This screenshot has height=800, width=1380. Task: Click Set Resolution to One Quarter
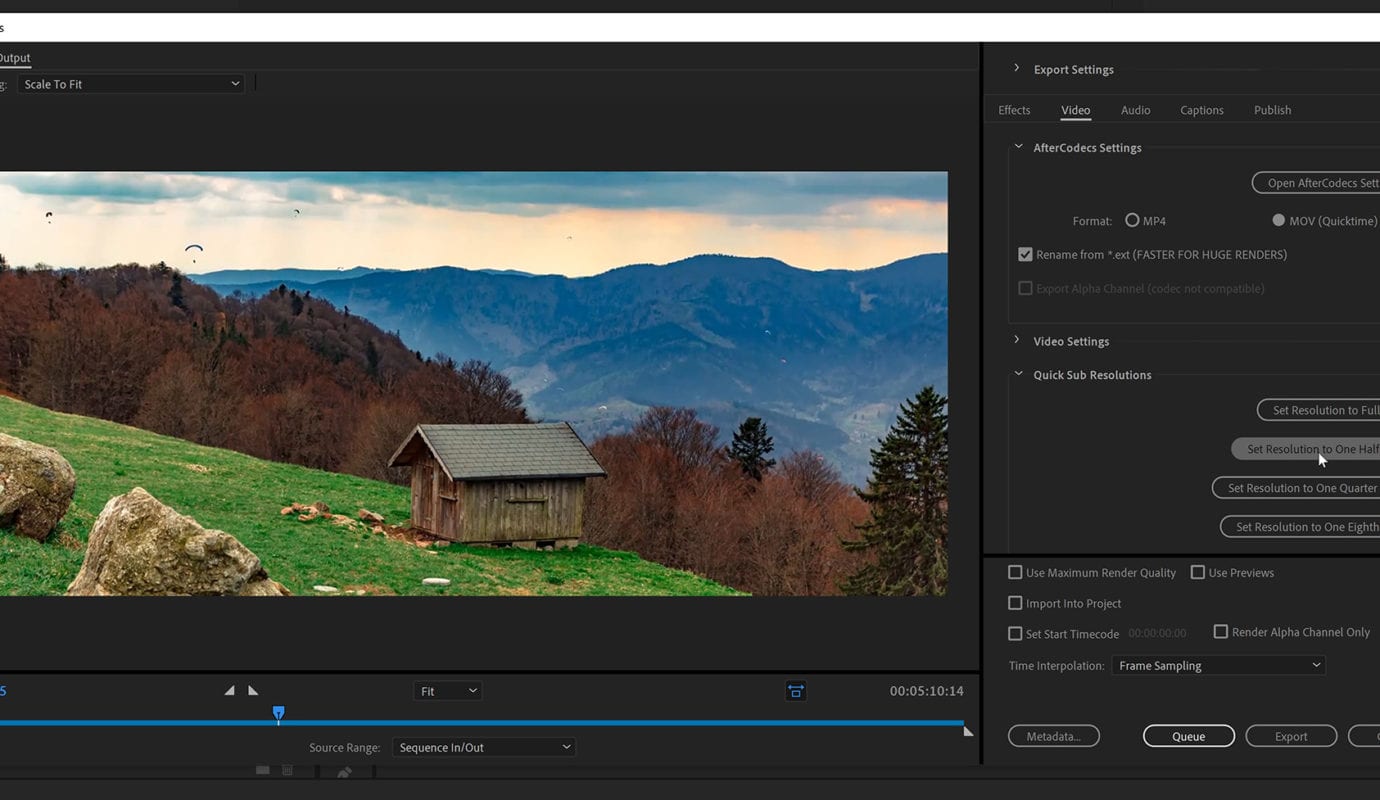point(1300,489)
